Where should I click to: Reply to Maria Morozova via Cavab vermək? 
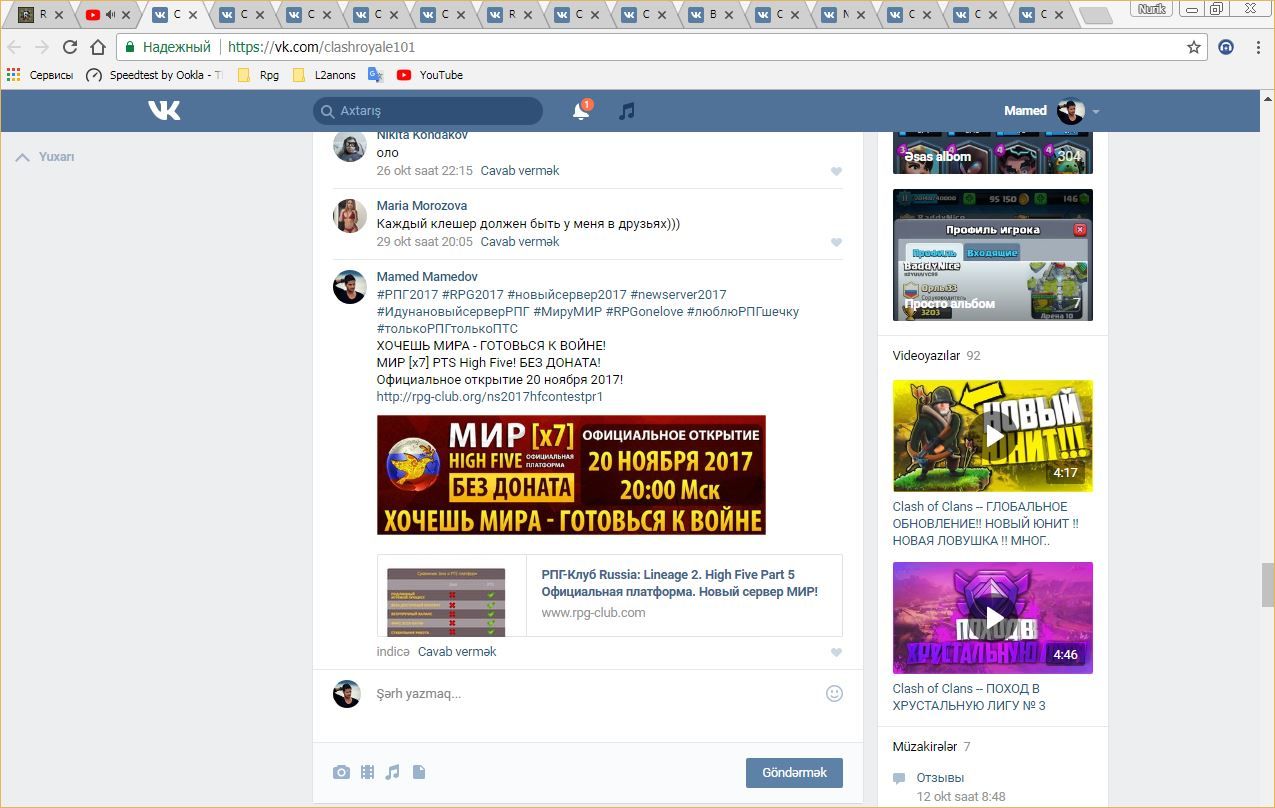click(x=520, y=242)
